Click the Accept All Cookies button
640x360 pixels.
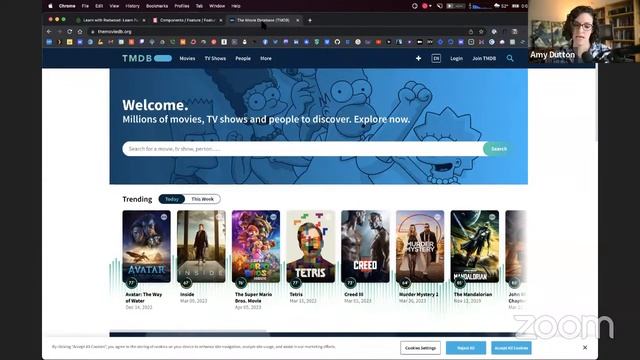click(x=511, y=348)
